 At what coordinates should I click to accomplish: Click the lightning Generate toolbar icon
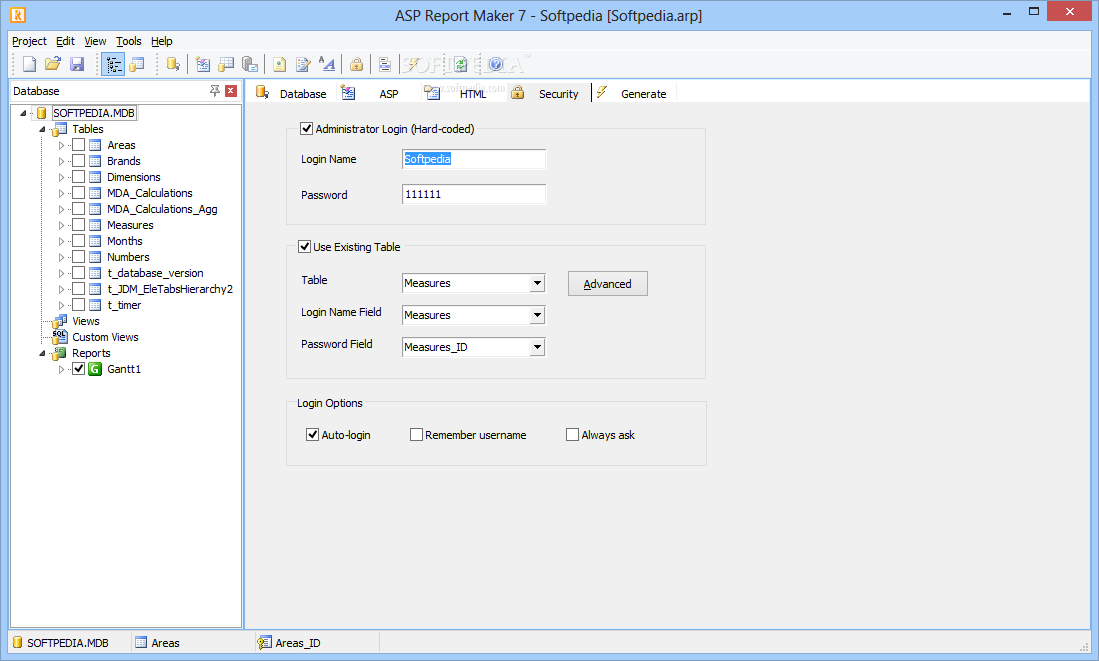click(x=412, y=64)
